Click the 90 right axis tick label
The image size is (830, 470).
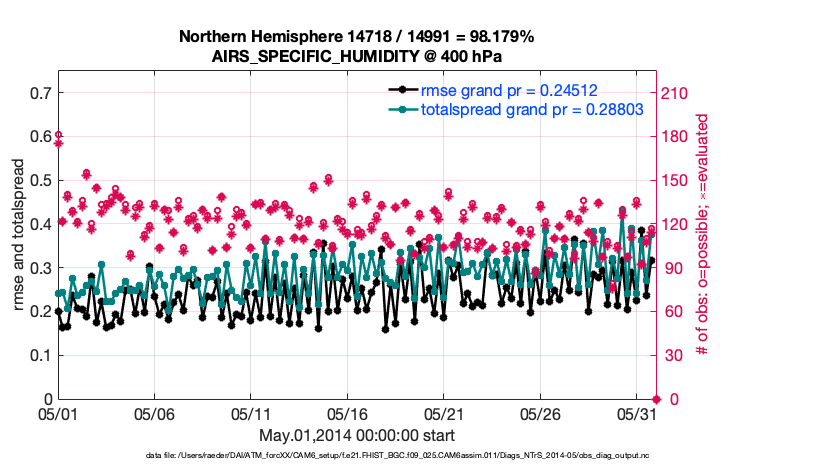click(x=673, y=268)
